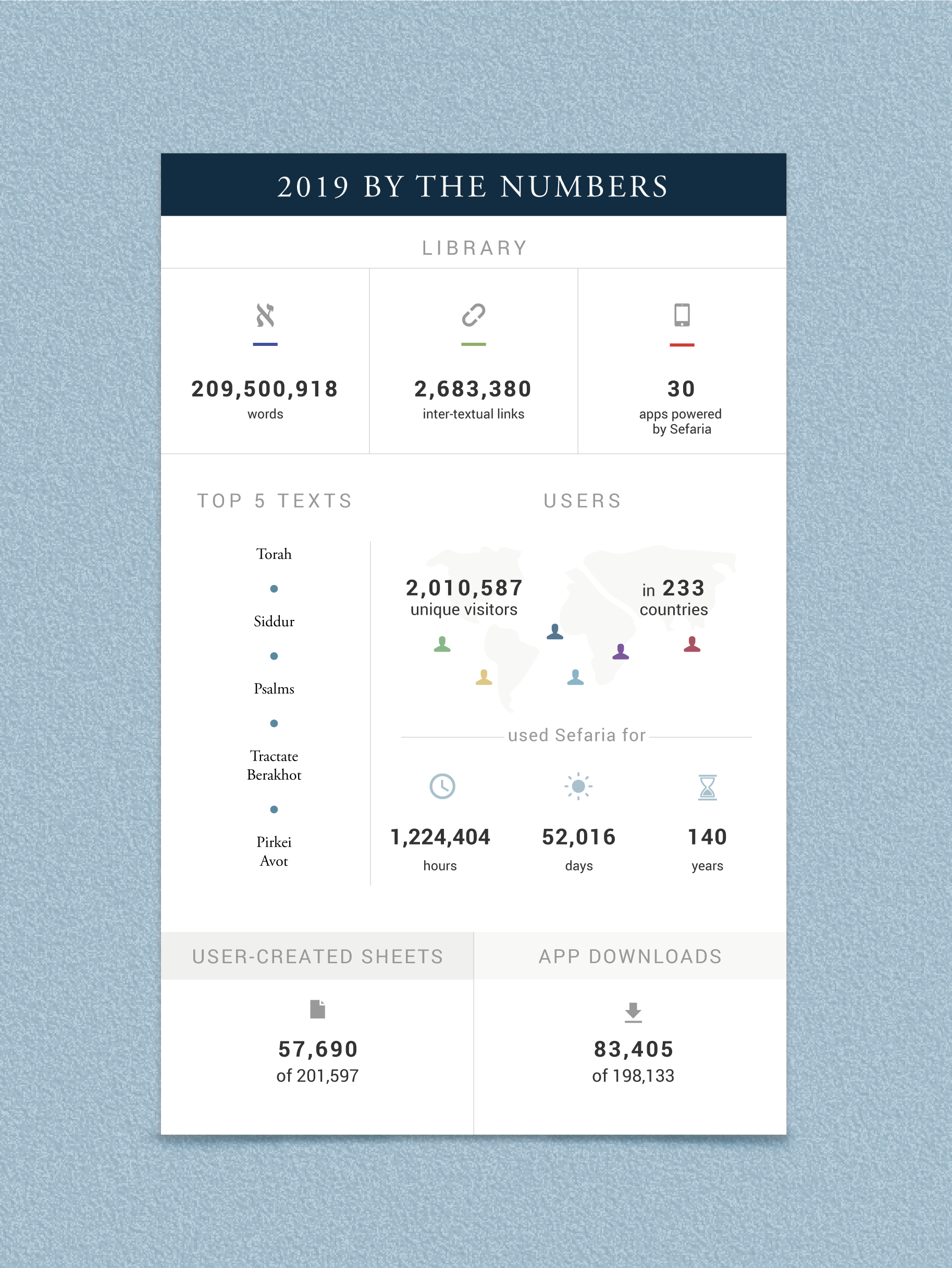Click the yellow person map marker
Image resolution: width=952 pixels, height=1268 pixels.
(484, 678)
